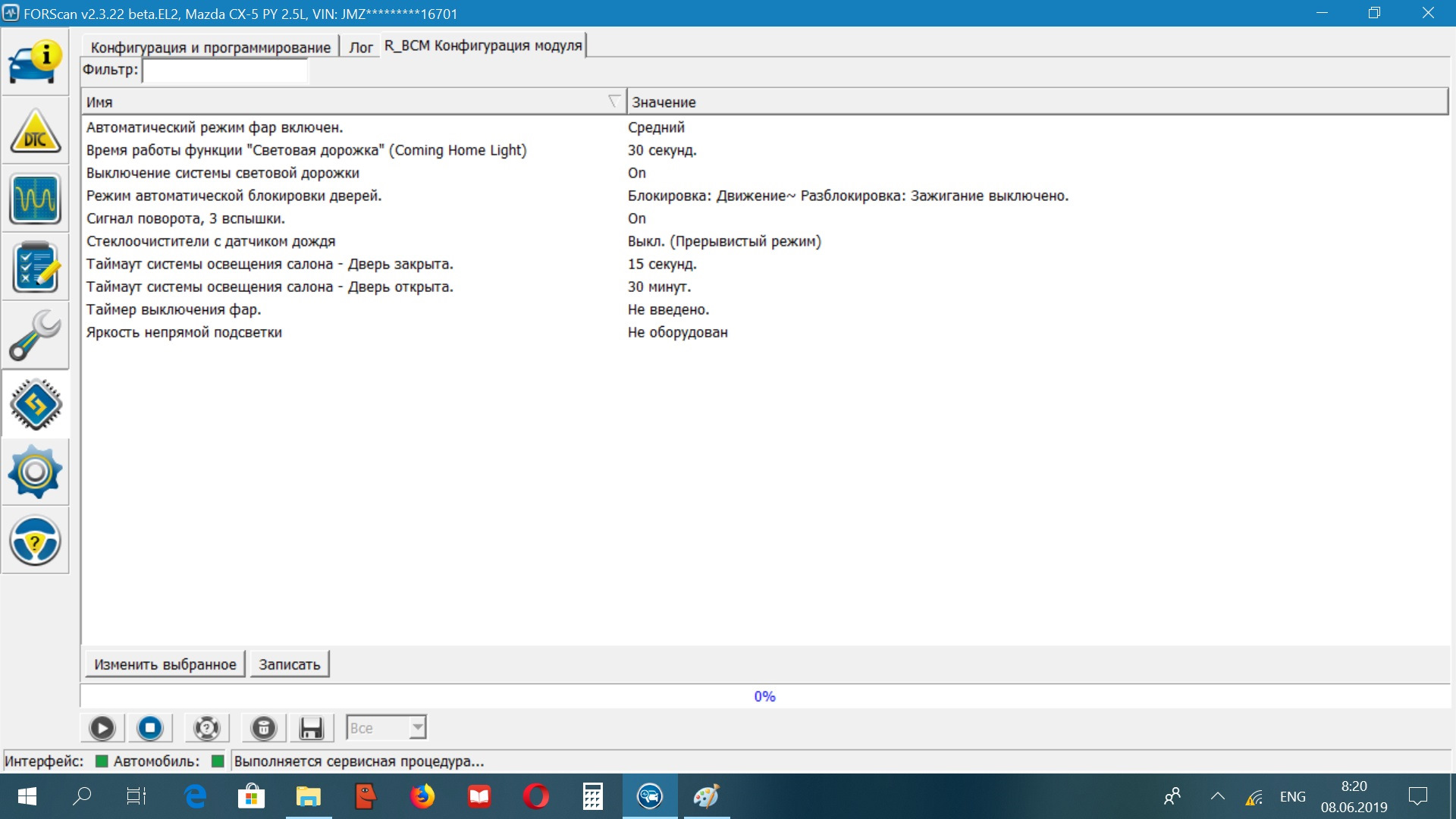Switch to the Лог tab
1456x819 pixels.
360,47
